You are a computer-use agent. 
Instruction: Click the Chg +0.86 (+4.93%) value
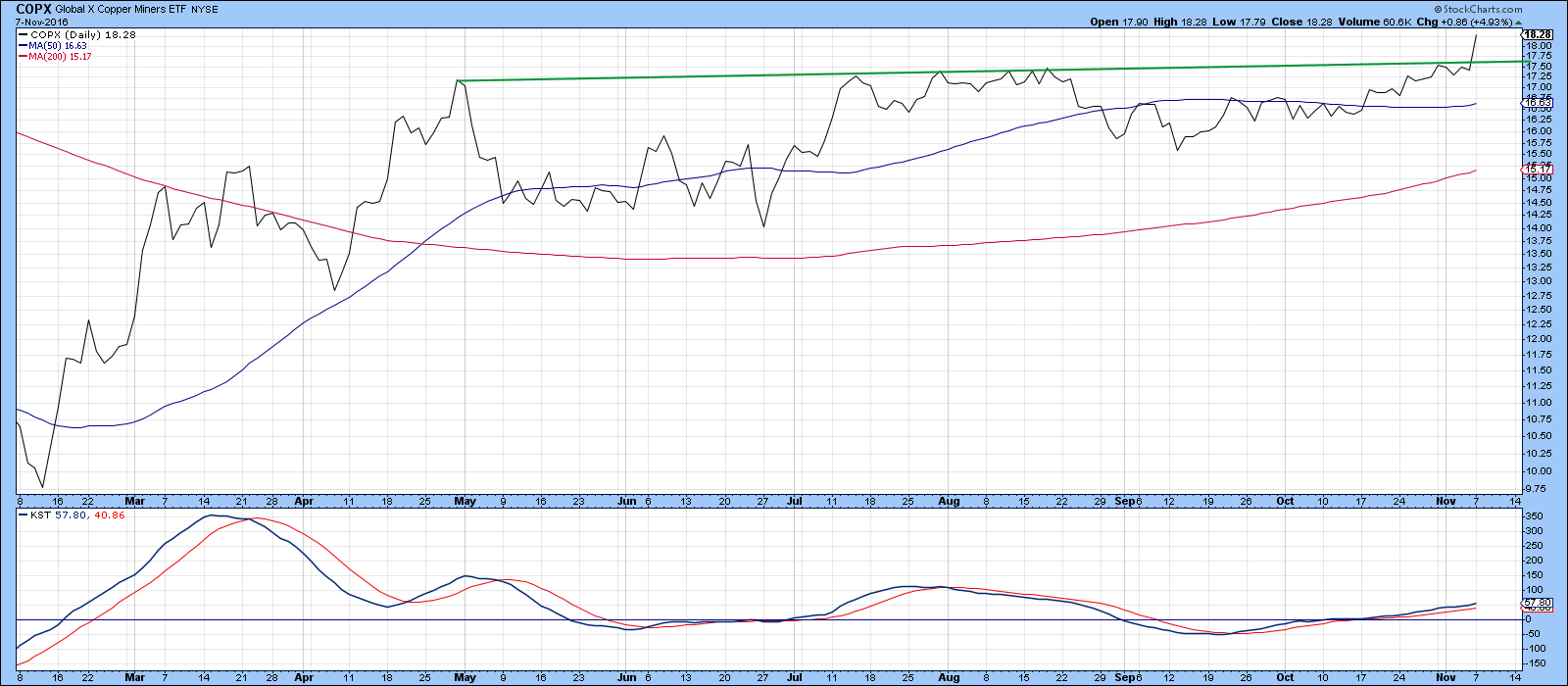pos(1464,22)
